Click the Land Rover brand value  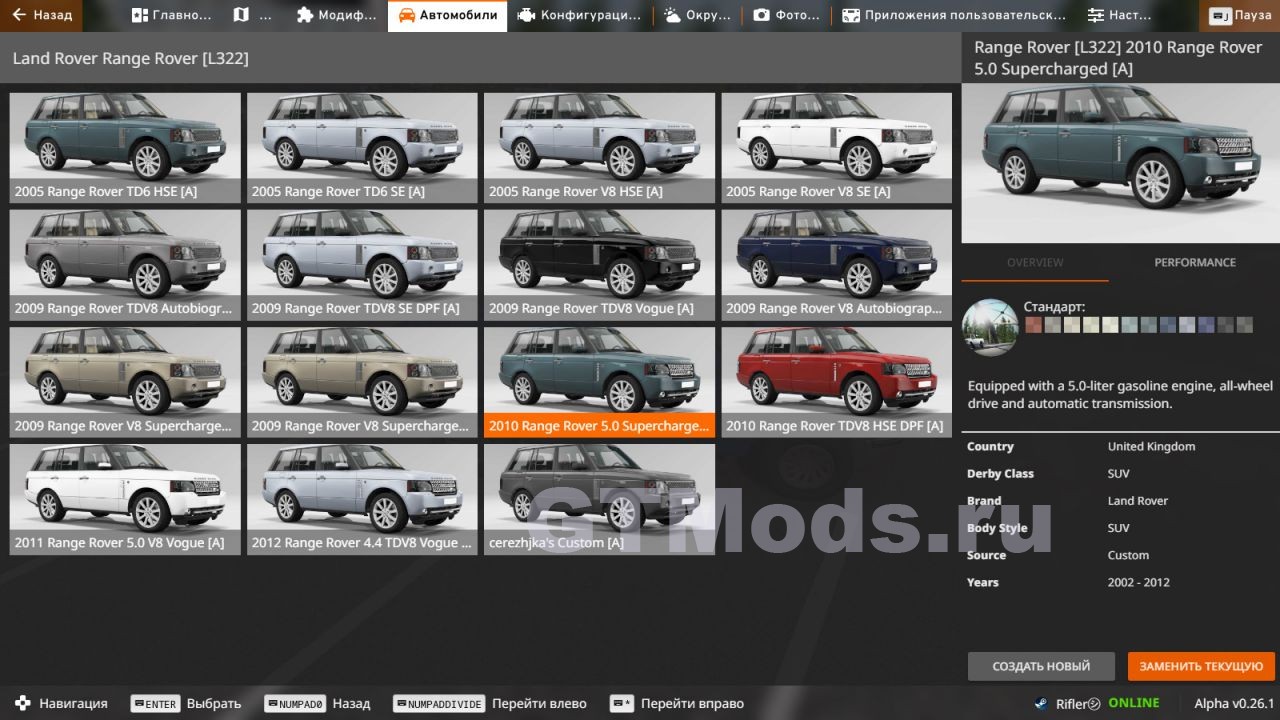pos(1138,501)
